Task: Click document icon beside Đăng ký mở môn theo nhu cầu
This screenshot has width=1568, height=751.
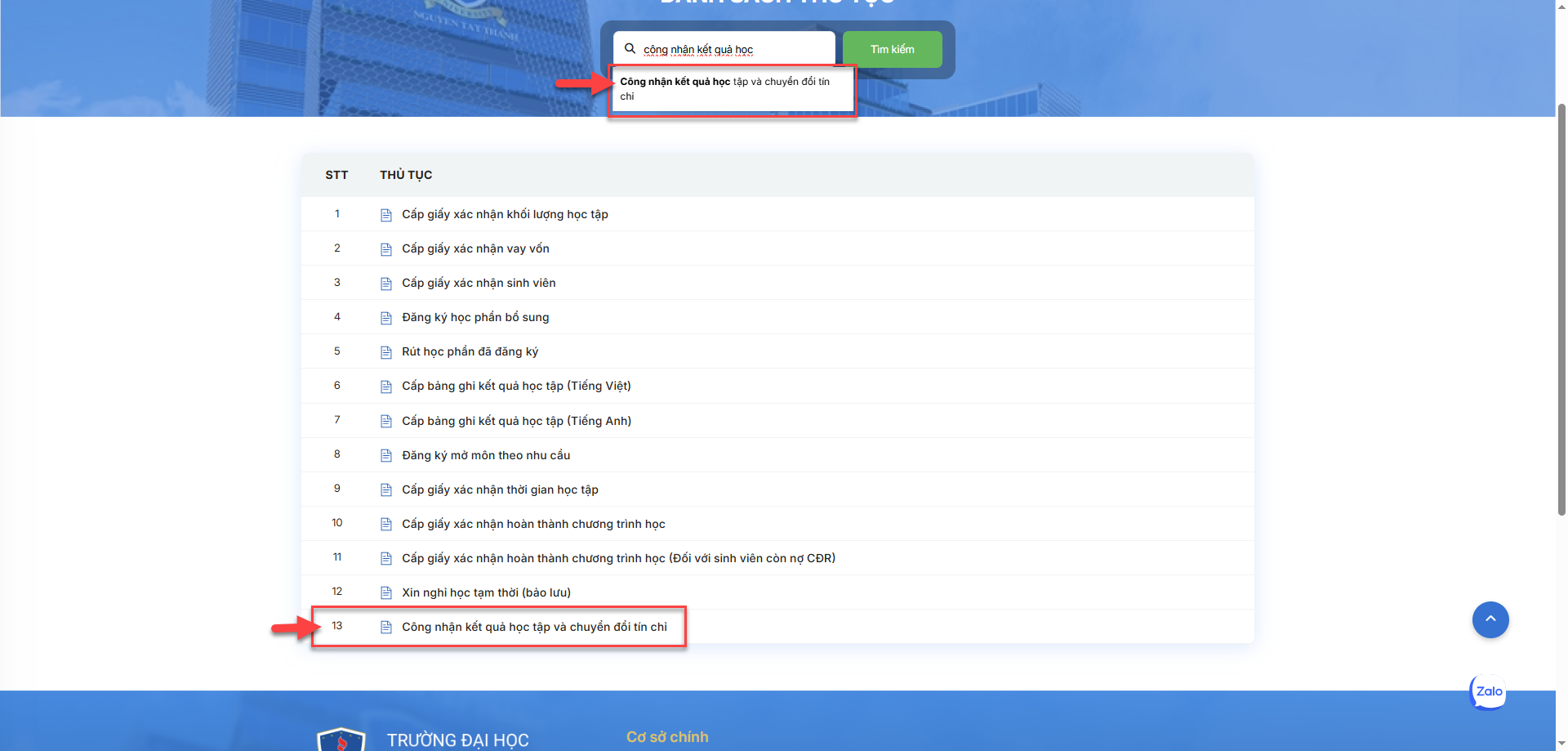Action: tap(386, 456)
